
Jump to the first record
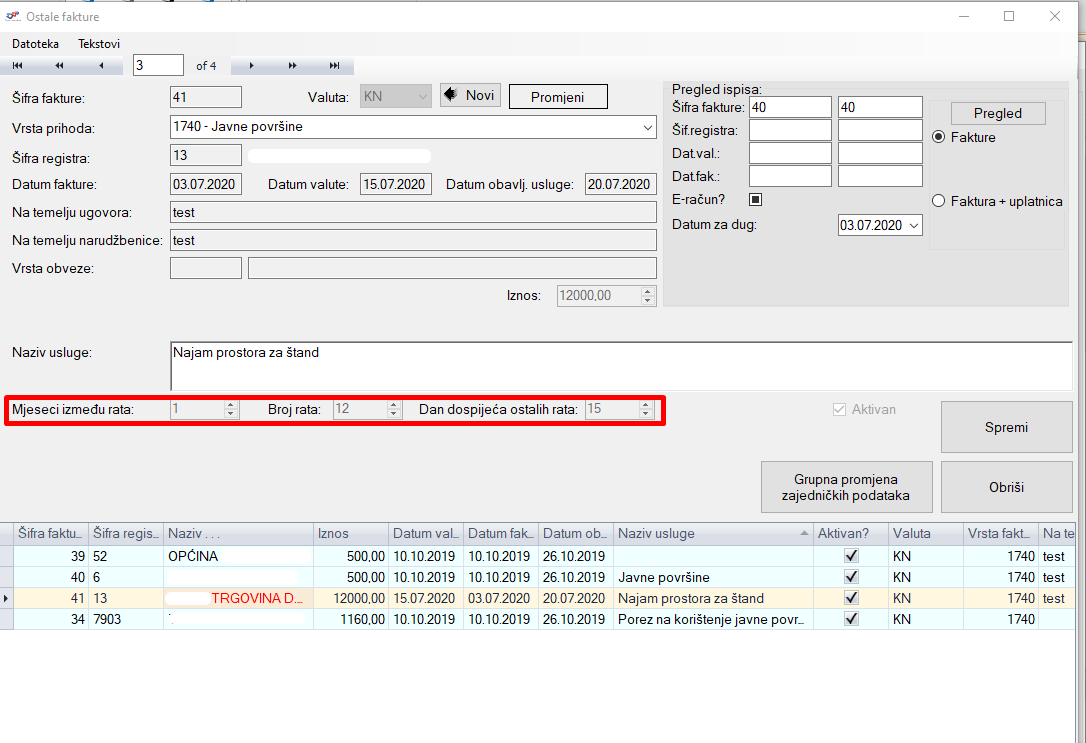click(18, 66)
